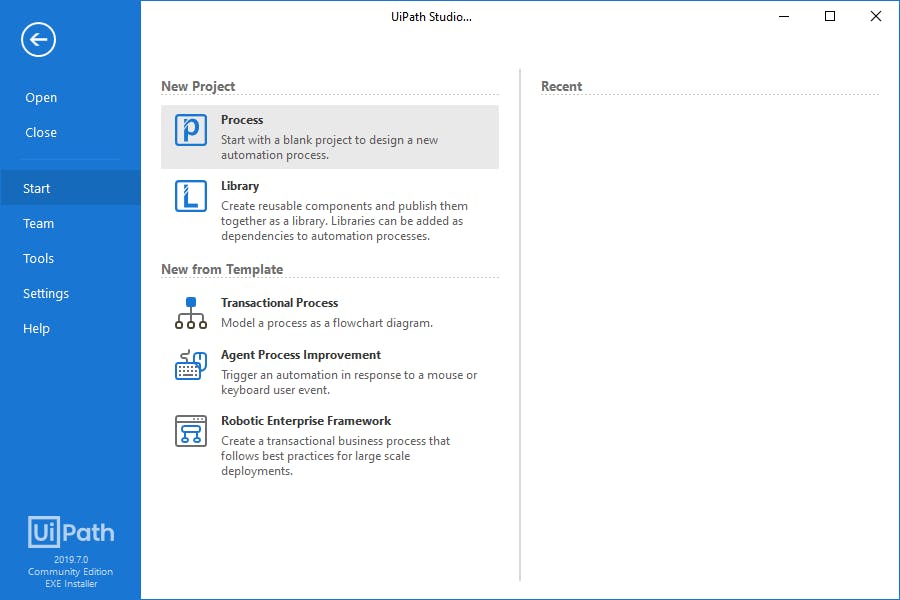Open the Open menu item
This screenshot has height=600, width=900.
pos(41,98)
